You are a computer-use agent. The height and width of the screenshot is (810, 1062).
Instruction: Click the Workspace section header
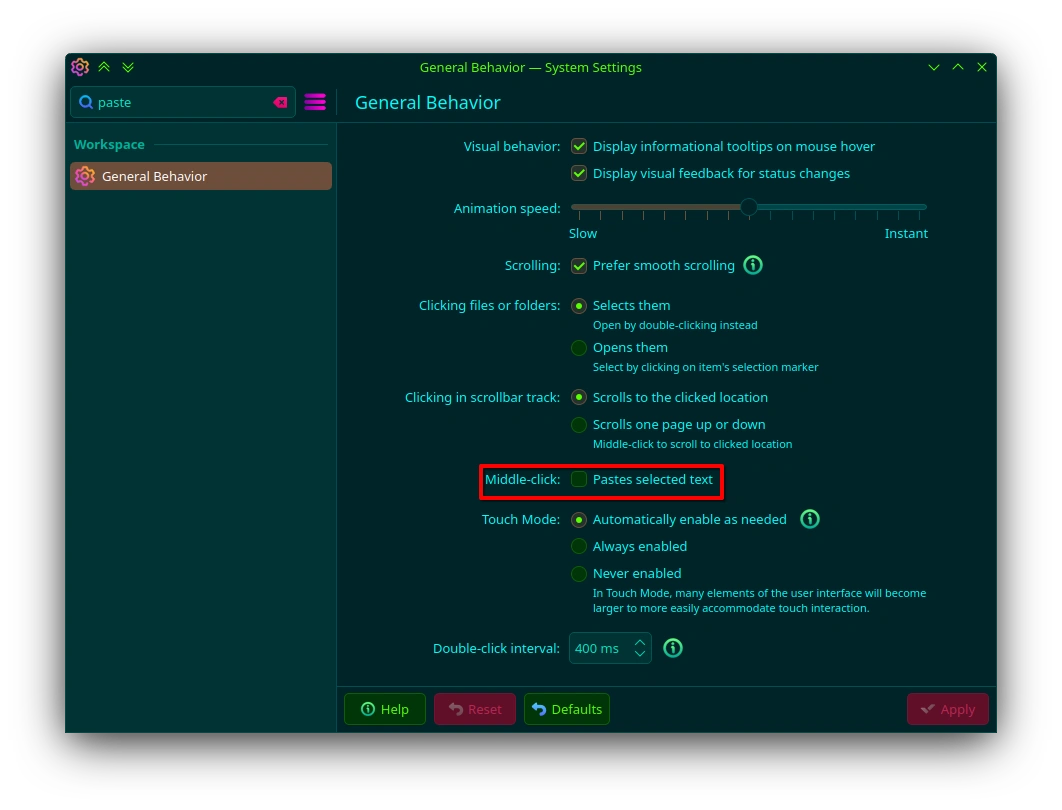(109, 144)
